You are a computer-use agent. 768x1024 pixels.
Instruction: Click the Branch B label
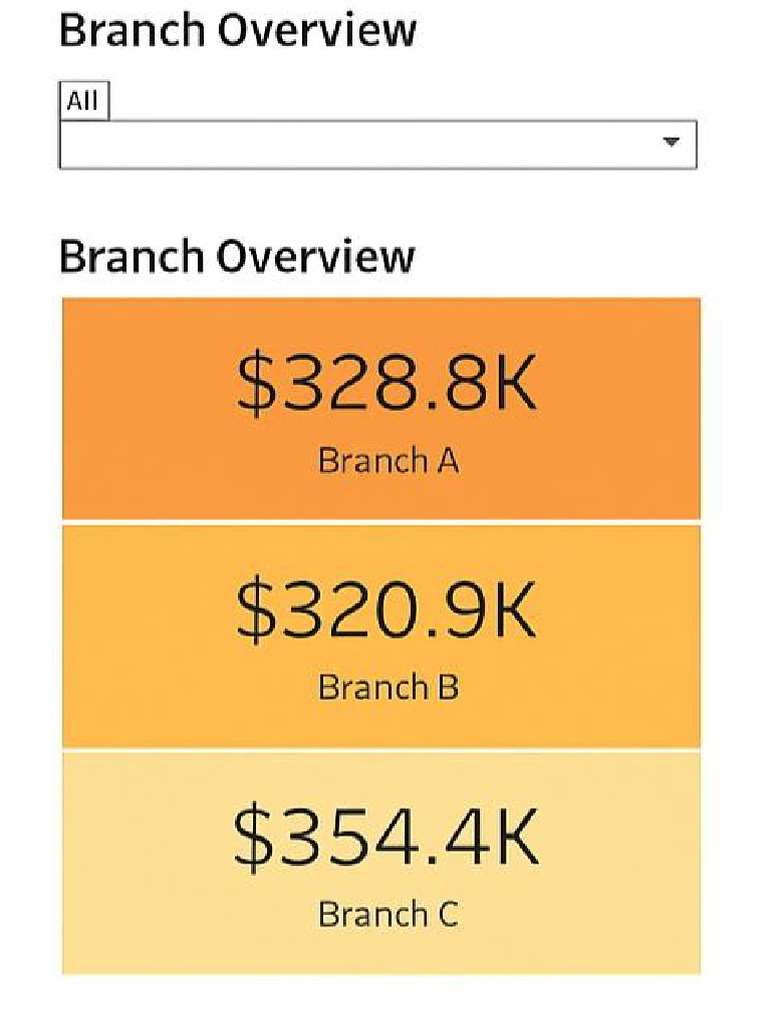coord(388,687)
